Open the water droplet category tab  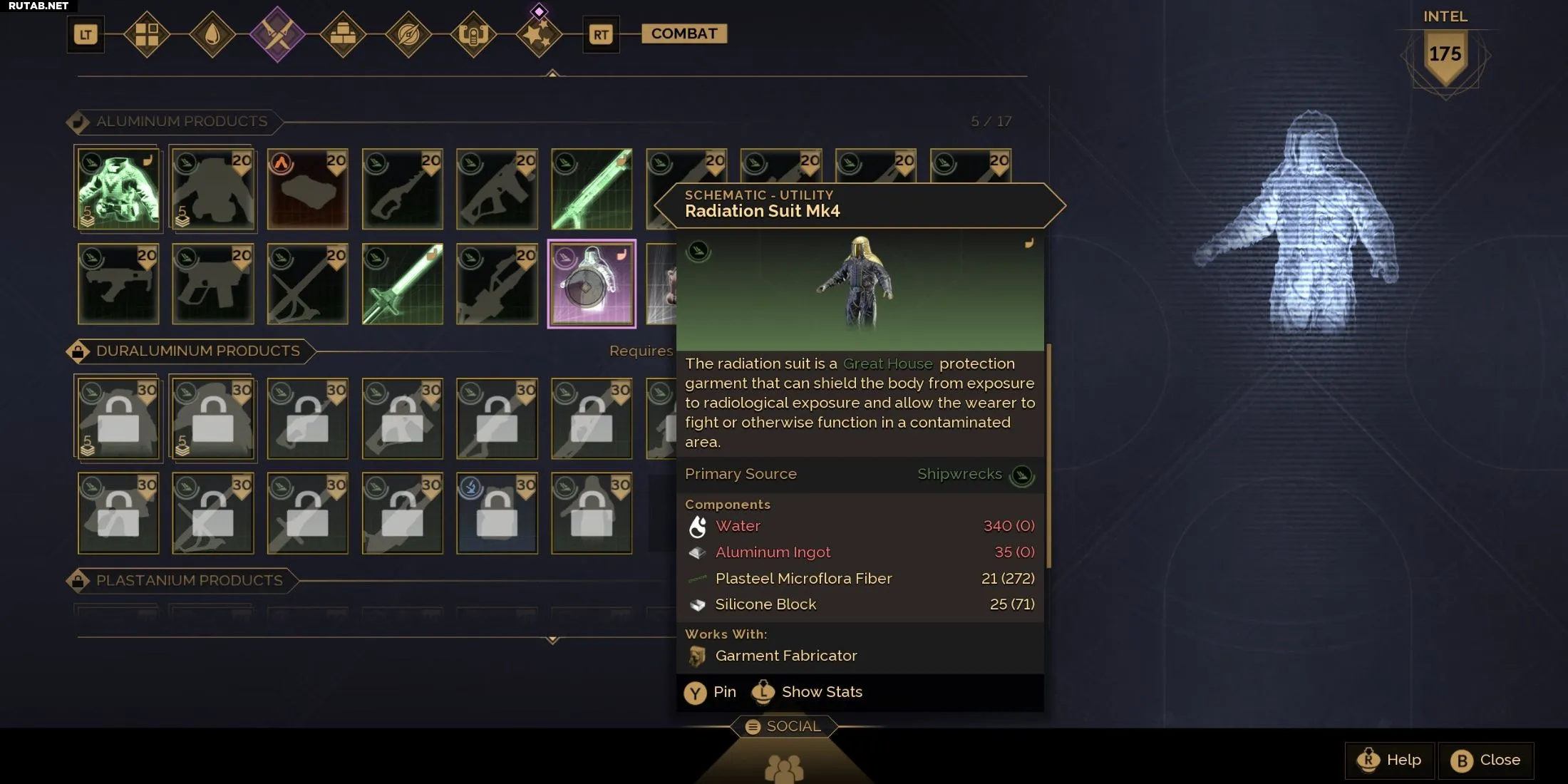click(212, 34)
